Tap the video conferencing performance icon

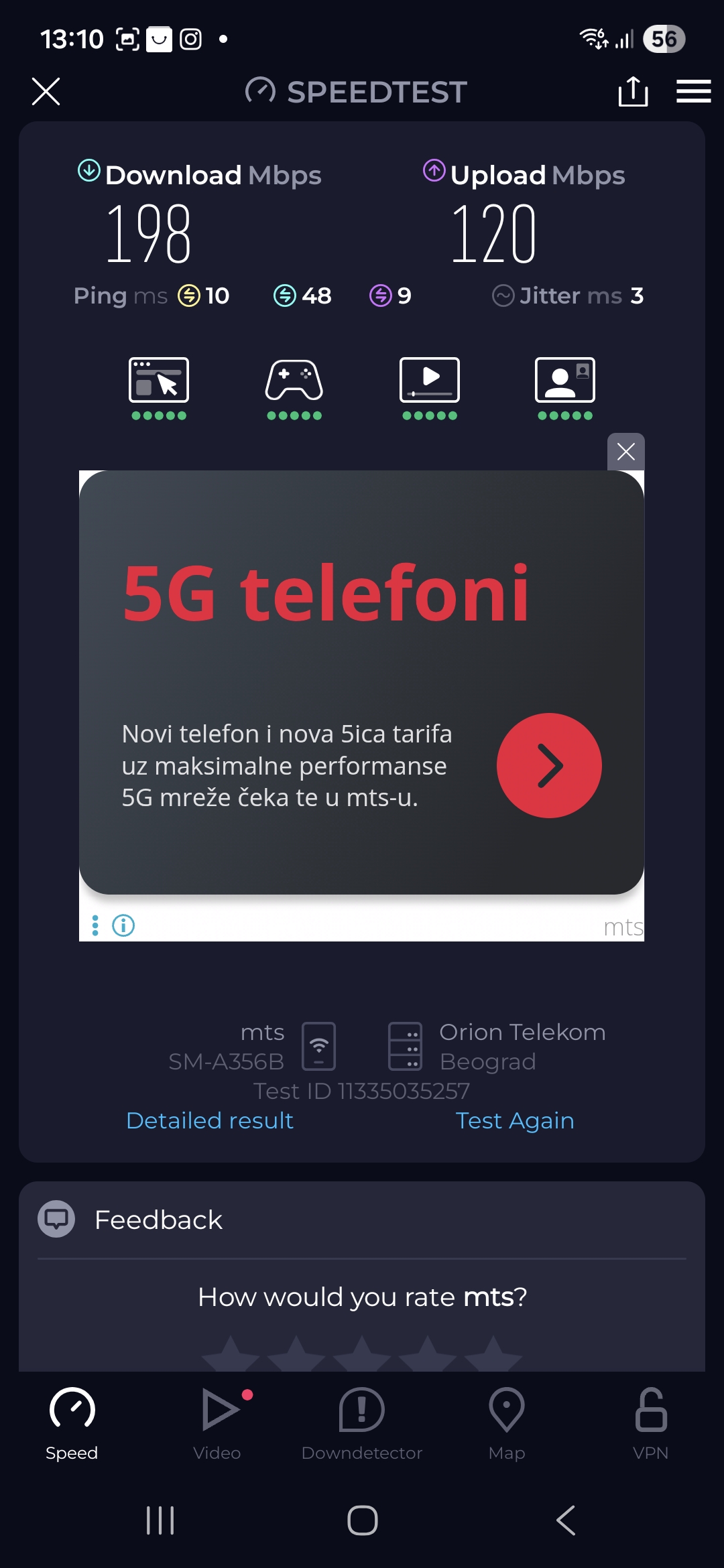(x=565, y=380)
